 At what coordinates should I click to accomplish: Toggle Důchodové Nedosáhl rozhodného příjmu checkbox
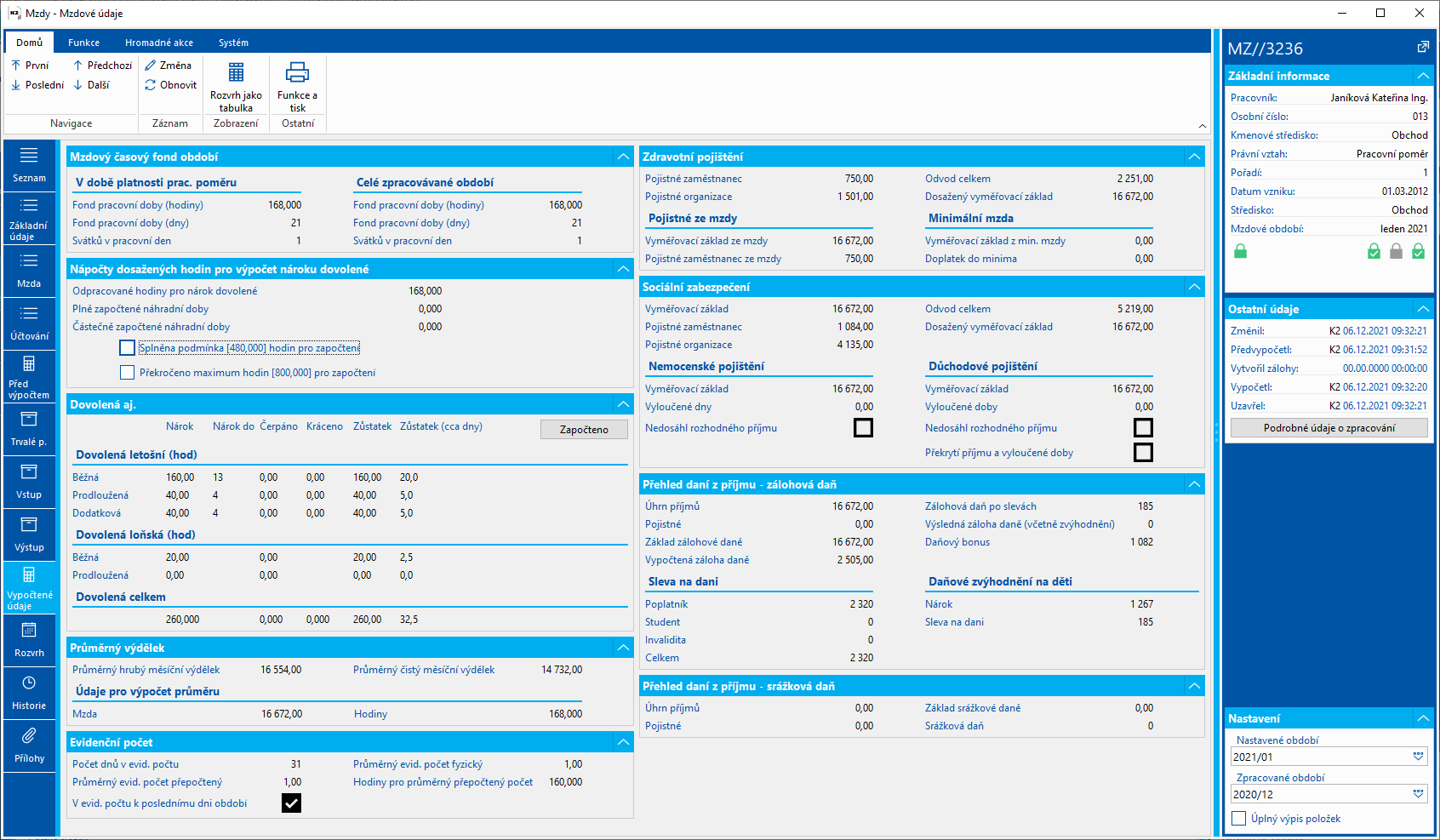[1143, 427]
